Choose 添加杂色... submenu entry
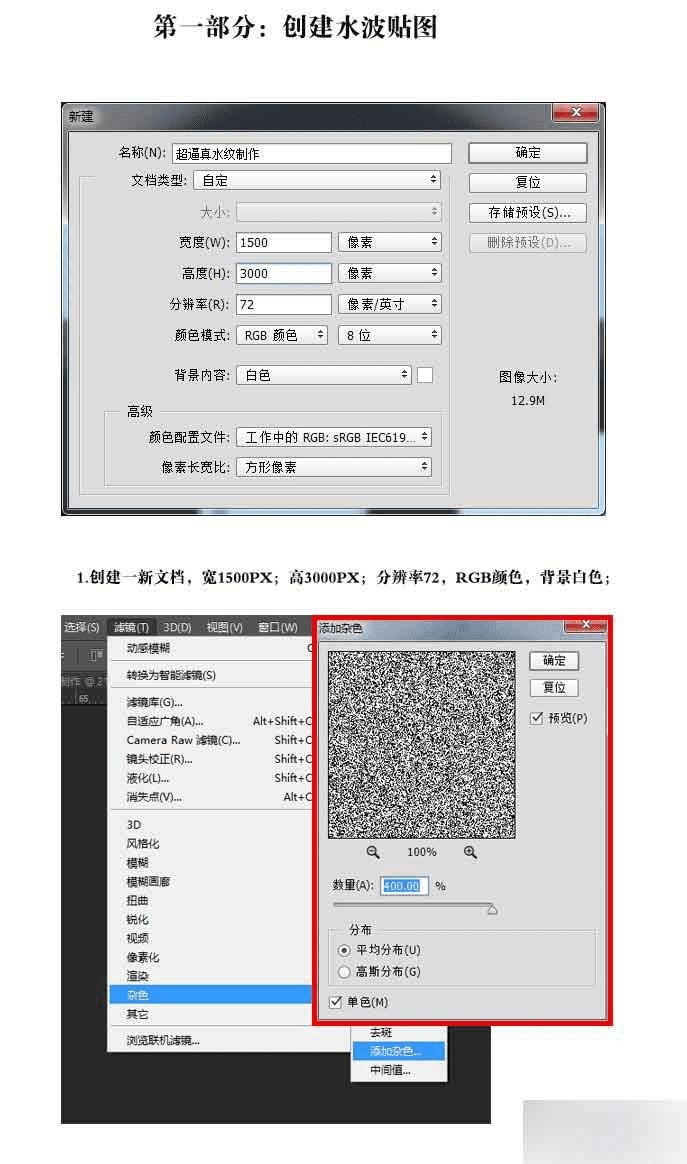The height and width of the screenshot is (1164, 687). 398,1051
